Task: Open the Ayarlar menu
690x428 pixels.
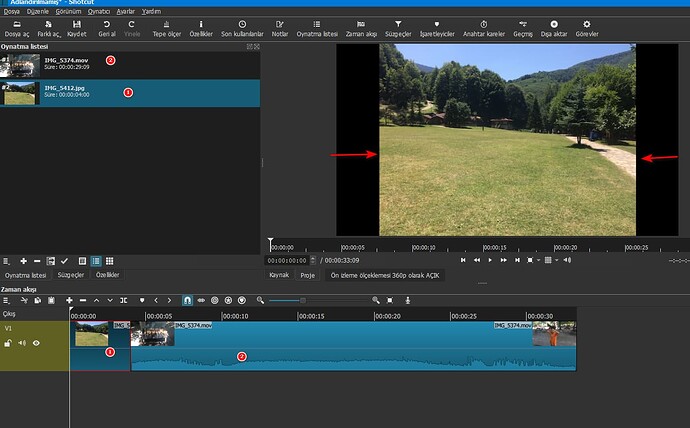Action: click(125, 11)
